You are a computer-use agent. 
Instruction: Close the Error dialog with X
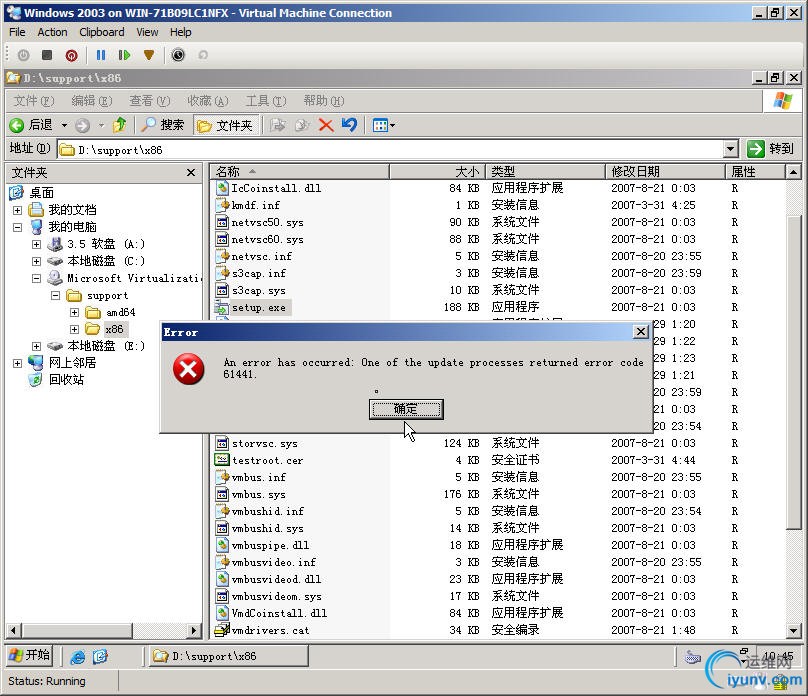click(x=641, y=332)
